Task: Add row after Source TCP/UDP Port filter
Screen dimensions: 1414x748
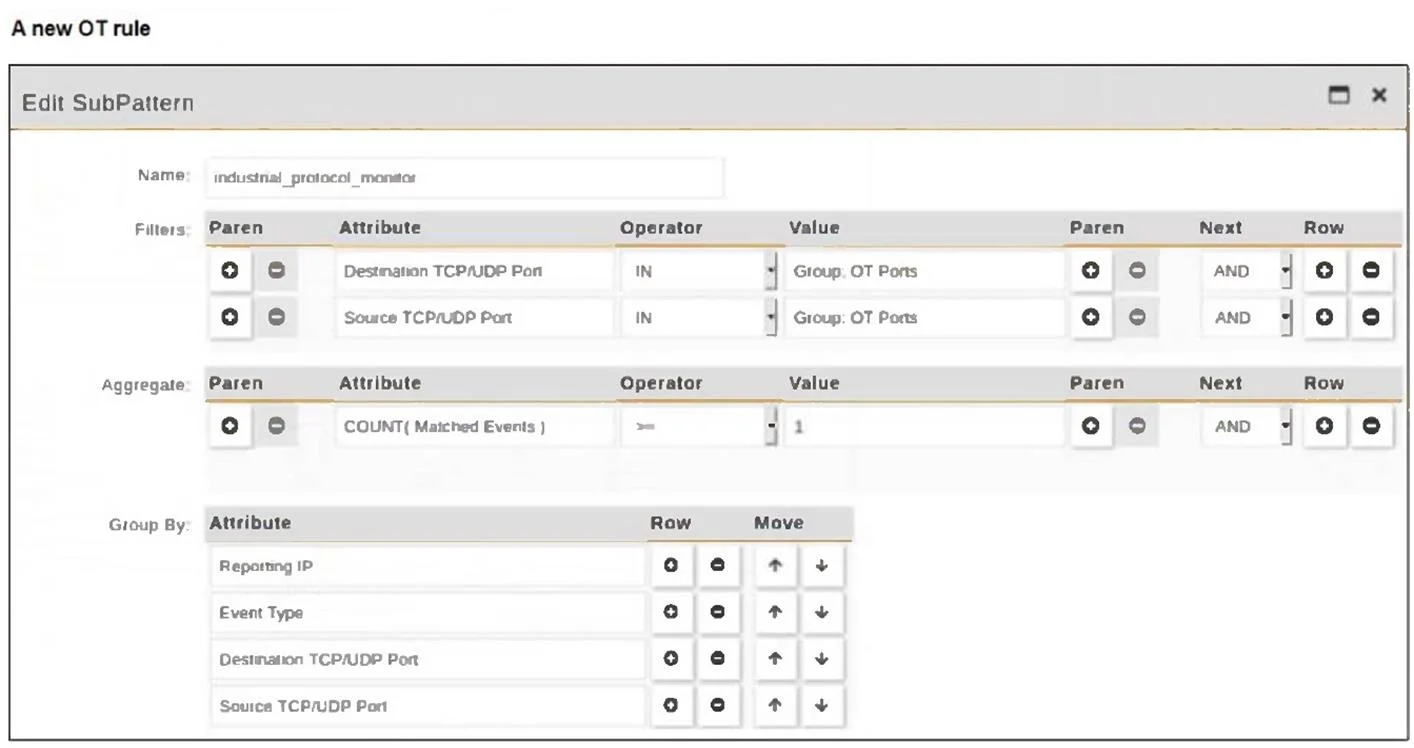Action: [x=1325, y=317]
